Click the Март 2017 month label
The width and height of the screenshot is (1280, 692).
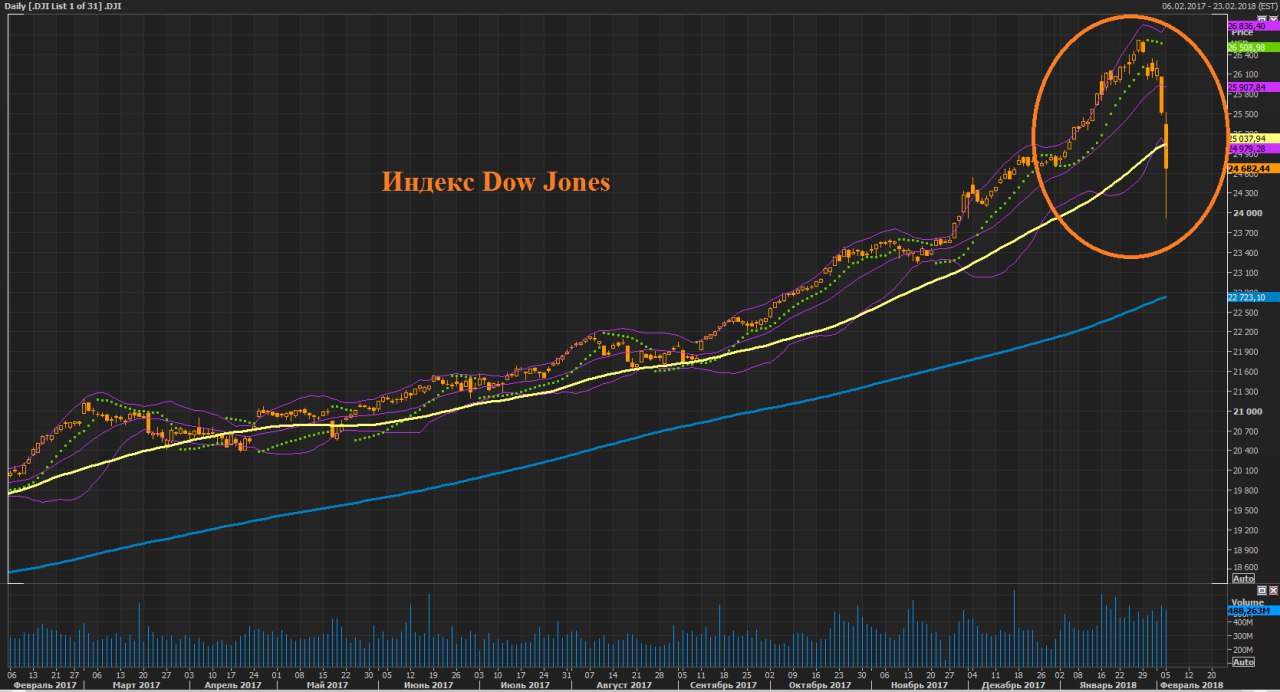point(136,685)
